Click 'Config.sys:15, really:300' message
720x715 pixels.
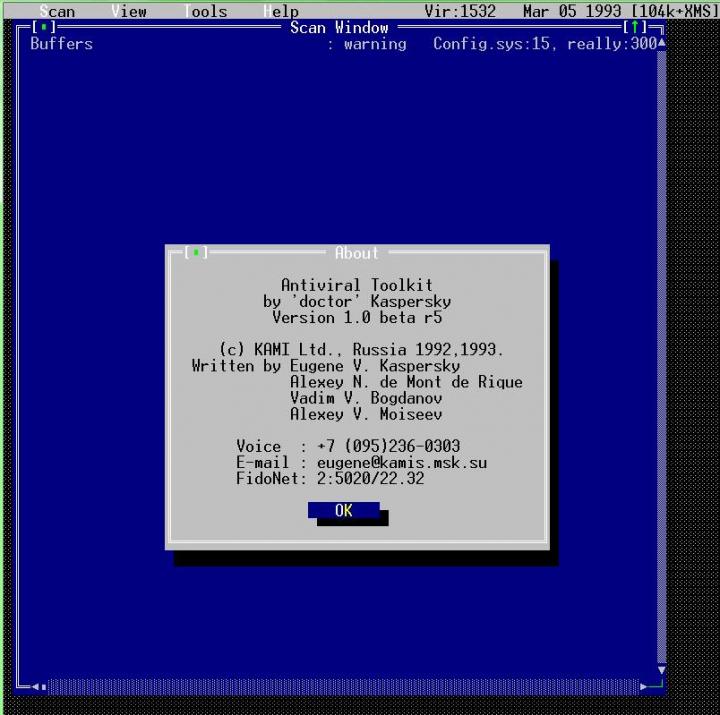(x=545, y=44)
